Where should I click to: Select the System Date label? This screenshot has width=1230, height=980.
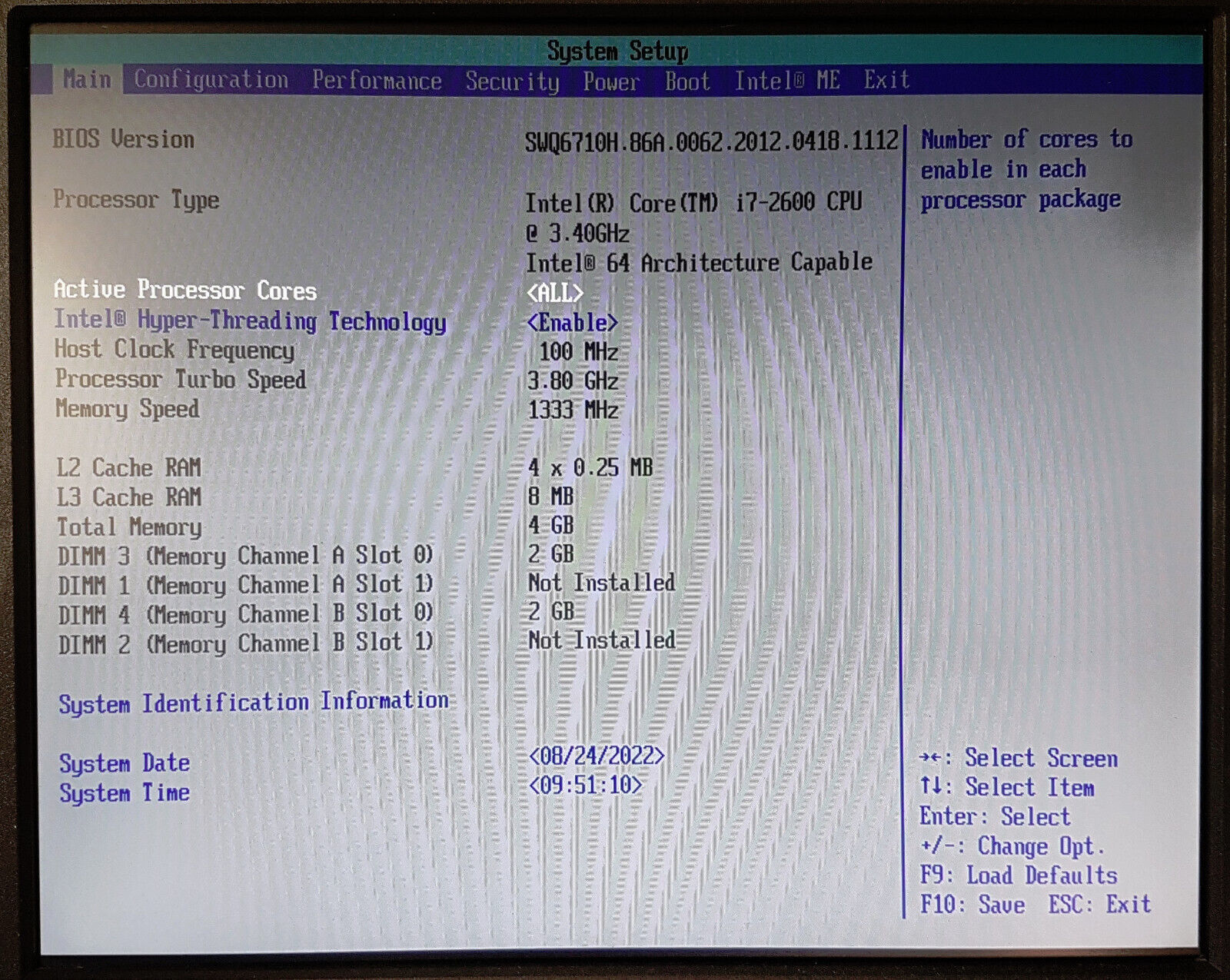coord(125,763)
